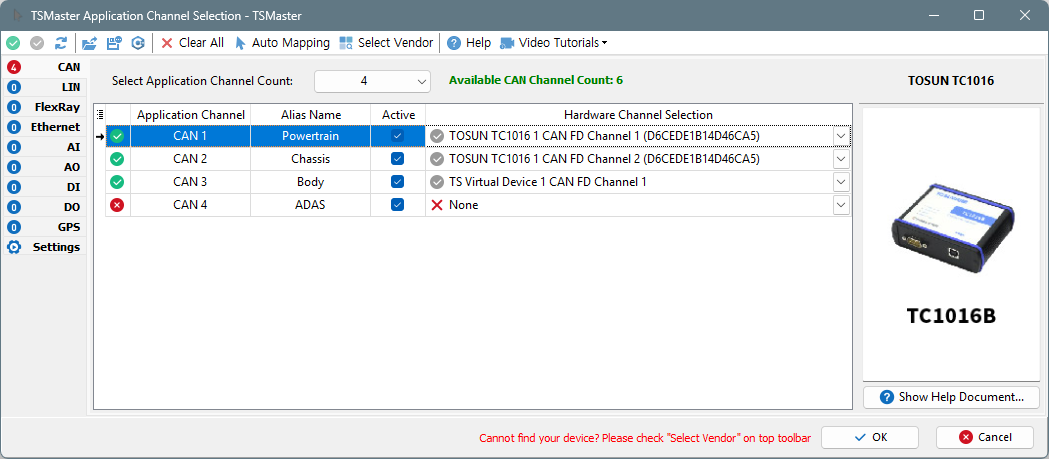This screenshot has width=1049, height=459.
Task: Switch to the CAN tab
Action: pyautogui.click(x=44, y=67)
